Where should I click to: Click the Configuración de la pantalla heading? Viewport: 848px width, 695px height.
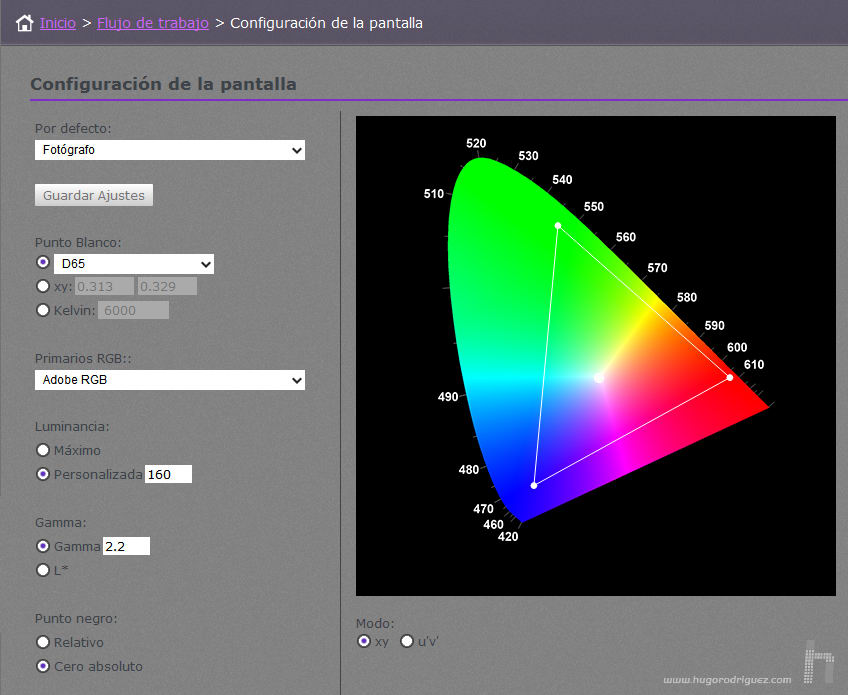pyautogui.click(x=163, y=84)
